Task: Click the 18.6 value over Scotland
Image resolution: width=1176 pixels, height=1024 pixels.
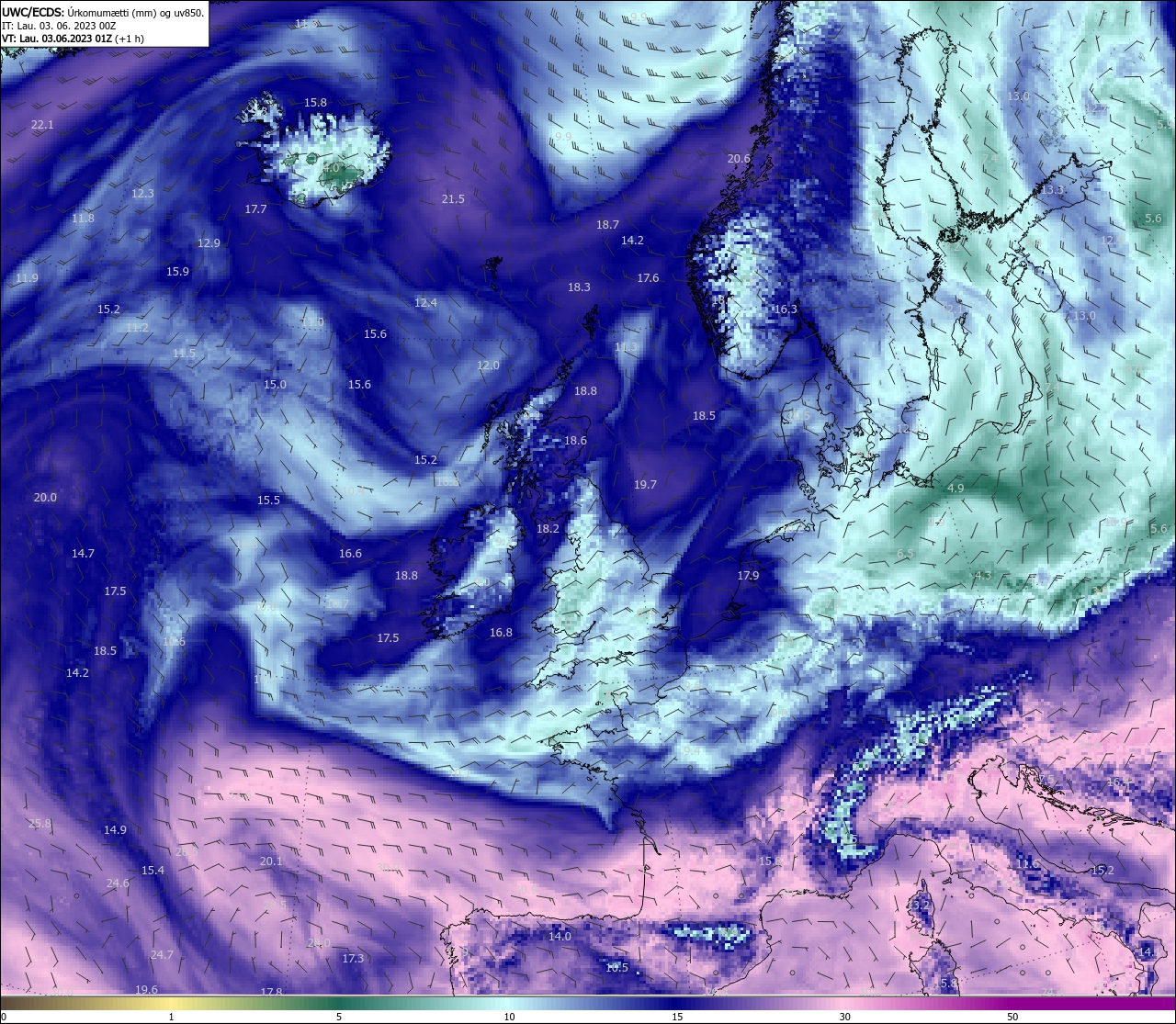Action: coord(575,440)
